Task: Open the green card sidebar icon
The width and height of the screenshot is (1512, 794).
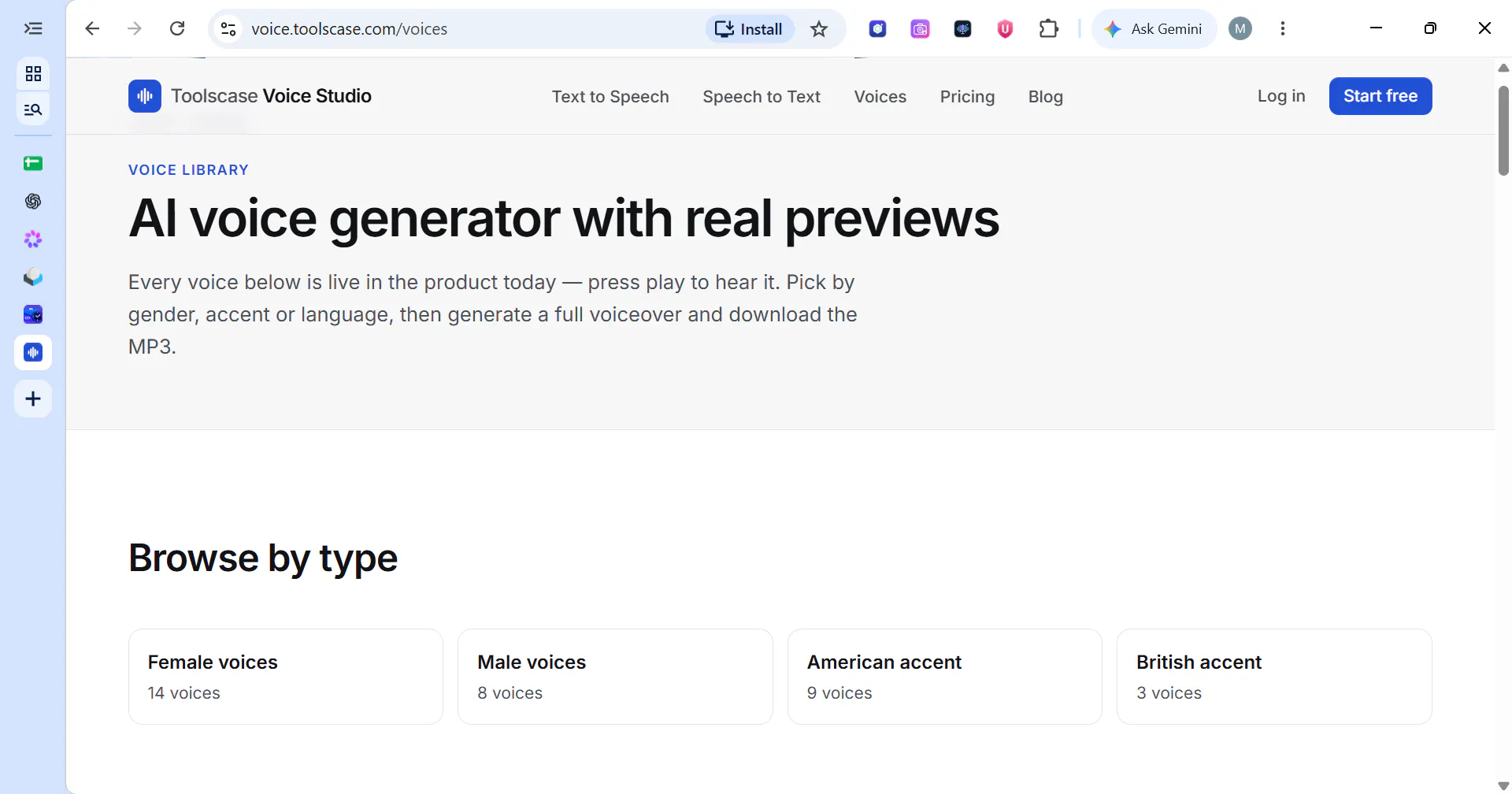Action: (33, 163)
